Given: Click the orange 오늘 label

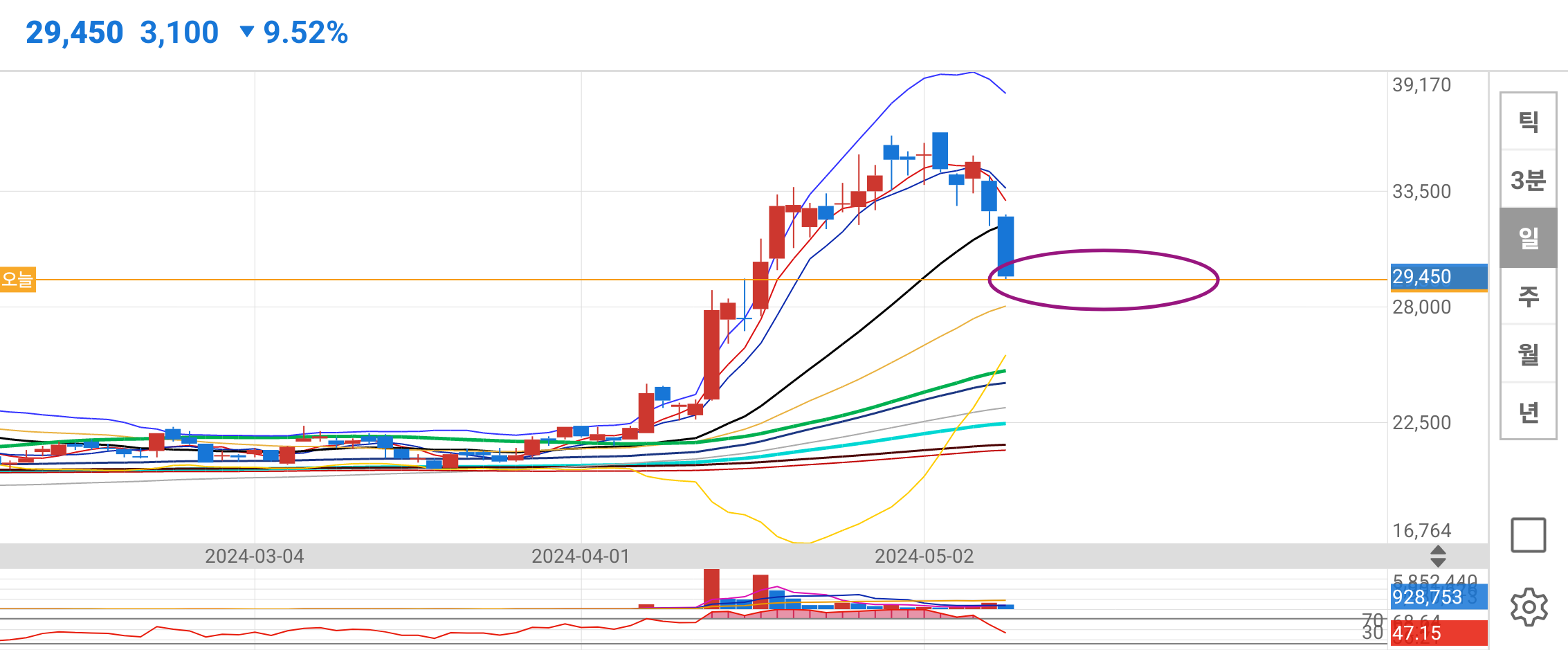Looking at the screenshot, I should [x=17, y=280].
